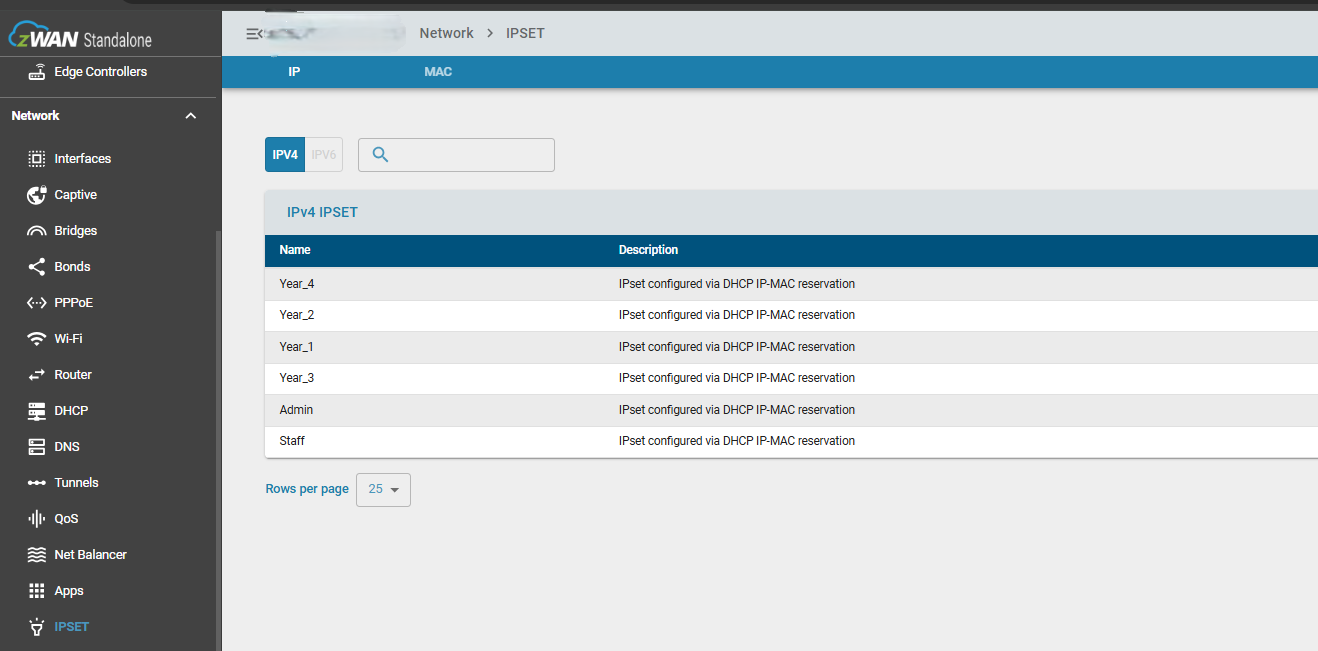Click the Description column header
Viewport: 1318px width, 651px height.
point(648,250)
